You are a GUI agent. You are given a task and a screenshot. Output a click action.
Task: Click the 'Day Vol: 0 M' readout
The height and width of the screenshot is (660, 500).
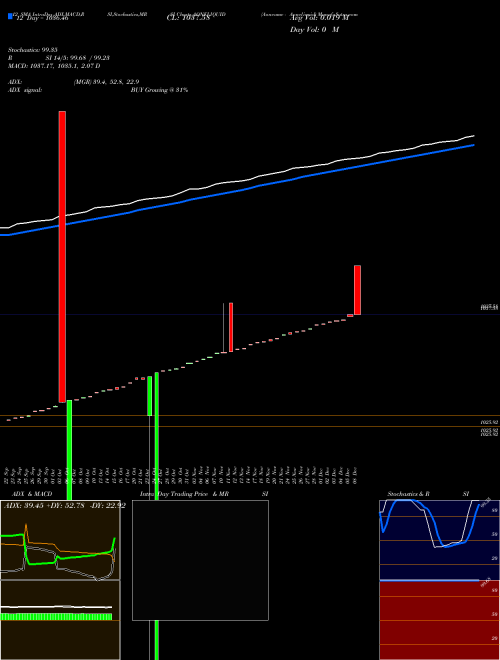pos(314,30)
